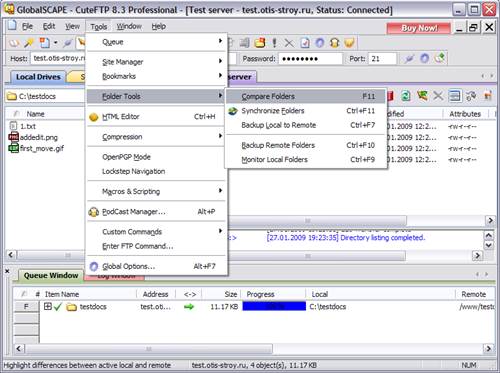This screenshot has height=373, width=500.
Task: Click the testdocs transfer progress bar
Action: pyautogui.click(x=274, y=306)
